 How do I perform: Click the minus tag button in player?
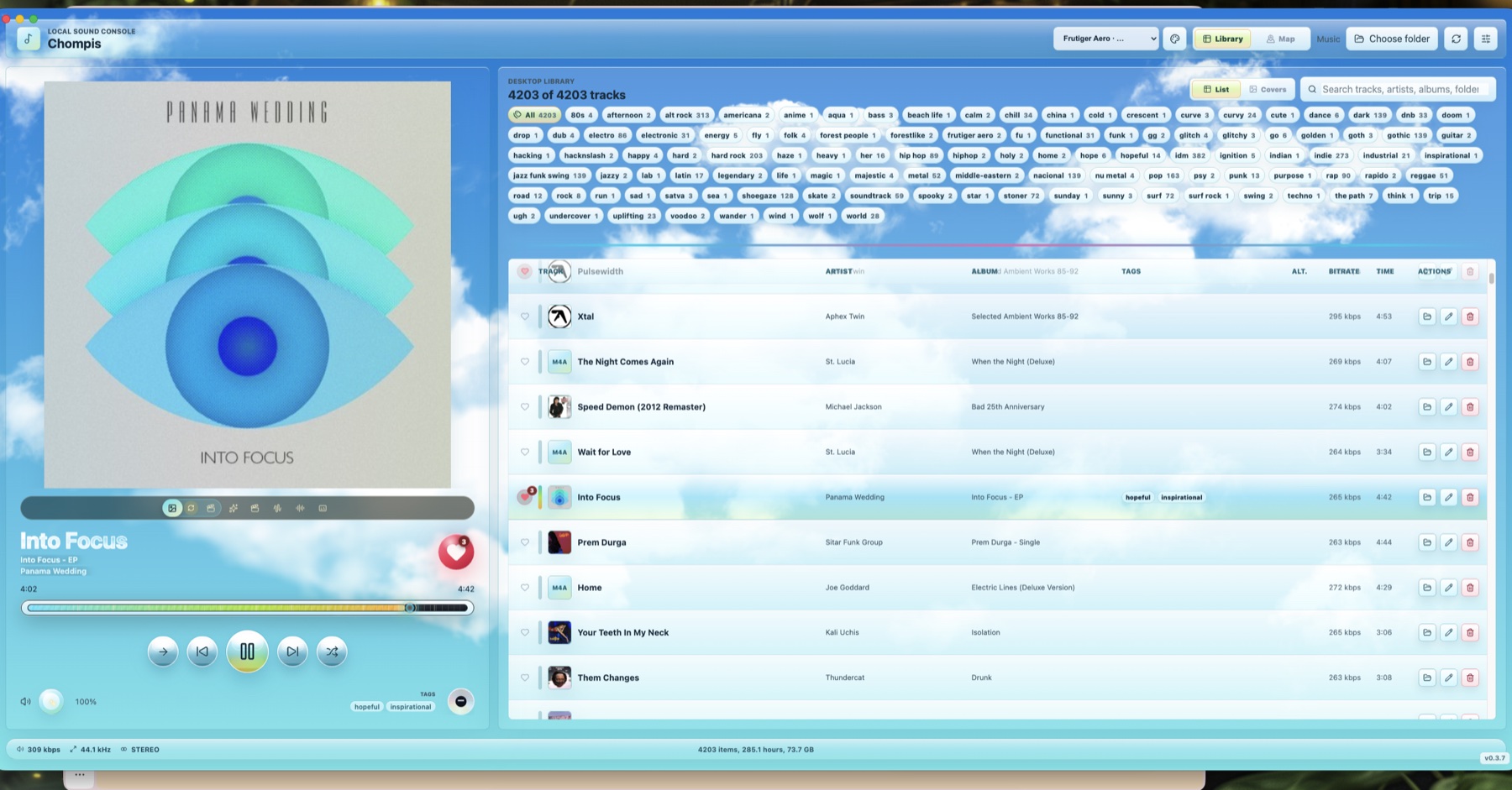click(x=460, y=701)
